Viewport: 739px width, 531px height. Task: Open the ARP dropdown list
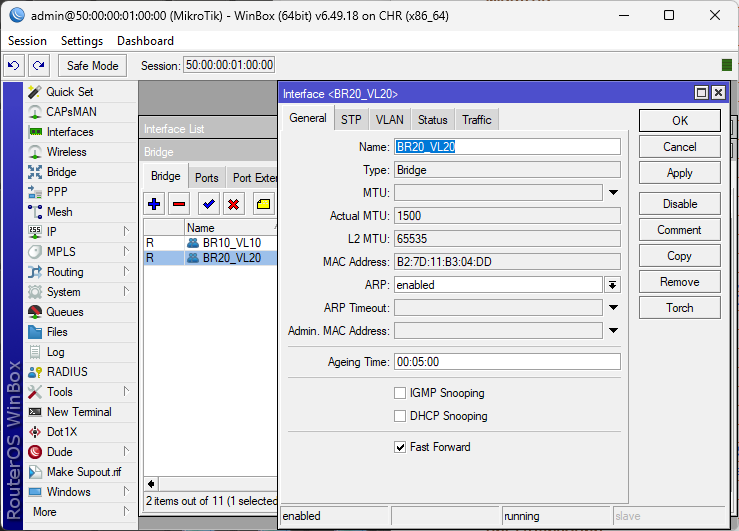point(612,285)
